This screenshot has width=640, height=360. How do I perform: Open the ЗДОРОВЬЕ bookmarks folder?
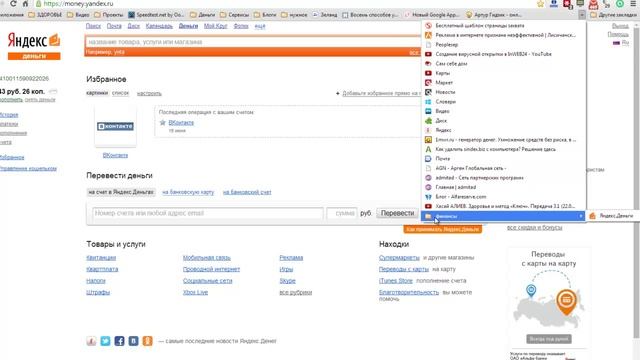pyautogui.click(x=45, y=15)
